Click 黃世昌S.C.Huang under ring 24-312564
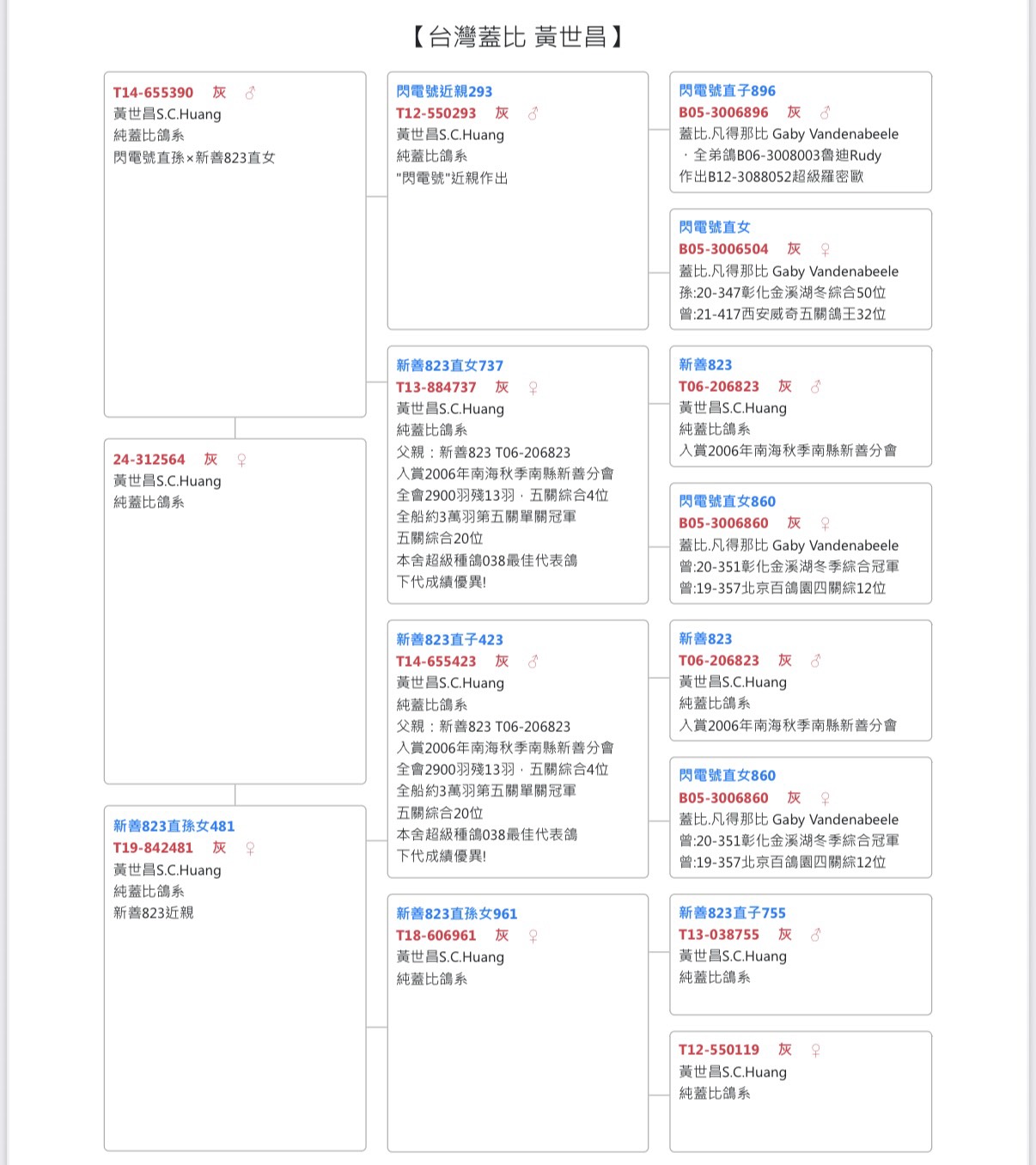 pos(168,481)
